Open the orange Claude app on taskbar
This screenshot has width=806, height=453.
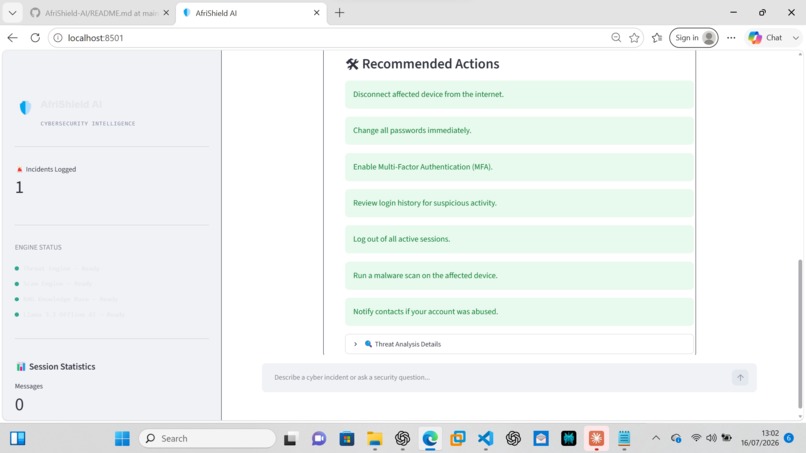pos(596,439)
